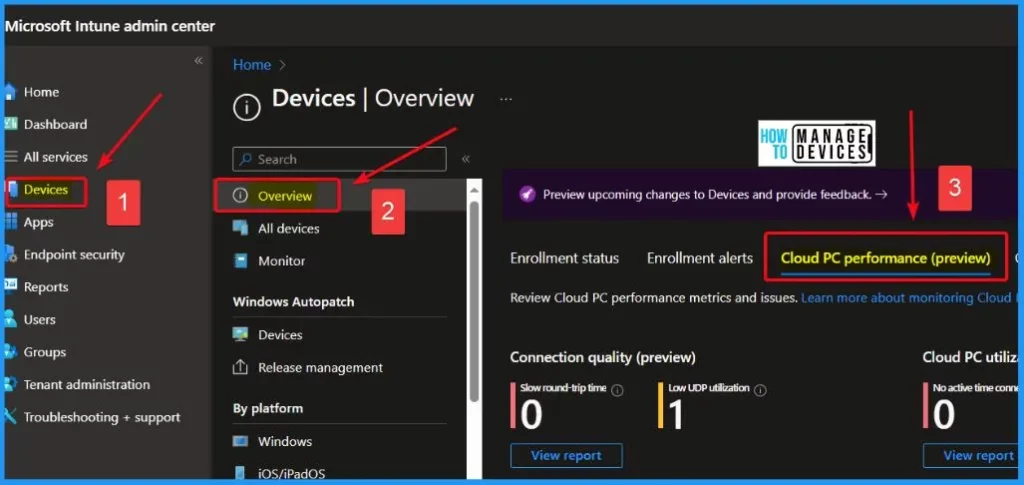Open Dashboard in the left navigation

(56, 124)
